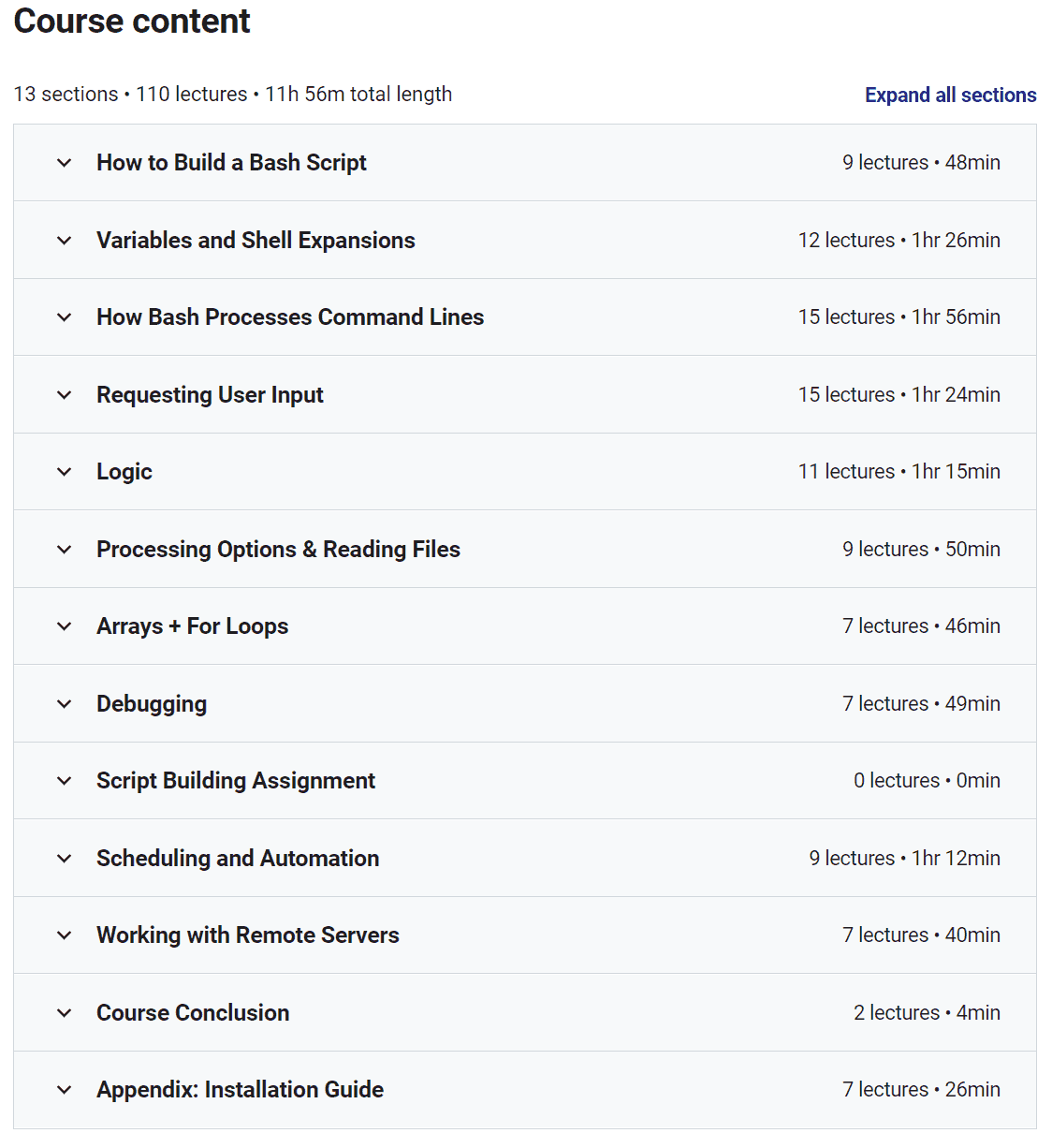
Task: Click '7 lectures • 26min' on Appendix row
Action: (921, 1090)
